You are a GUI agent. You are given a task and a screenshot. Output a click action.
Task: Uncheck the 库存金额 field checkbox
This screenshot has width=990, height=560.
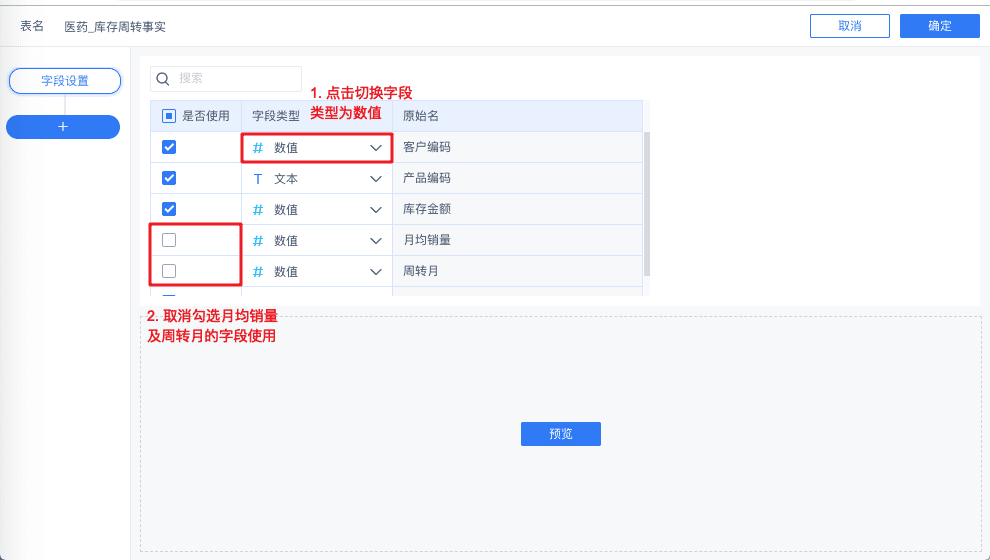(x=169, y=209)
